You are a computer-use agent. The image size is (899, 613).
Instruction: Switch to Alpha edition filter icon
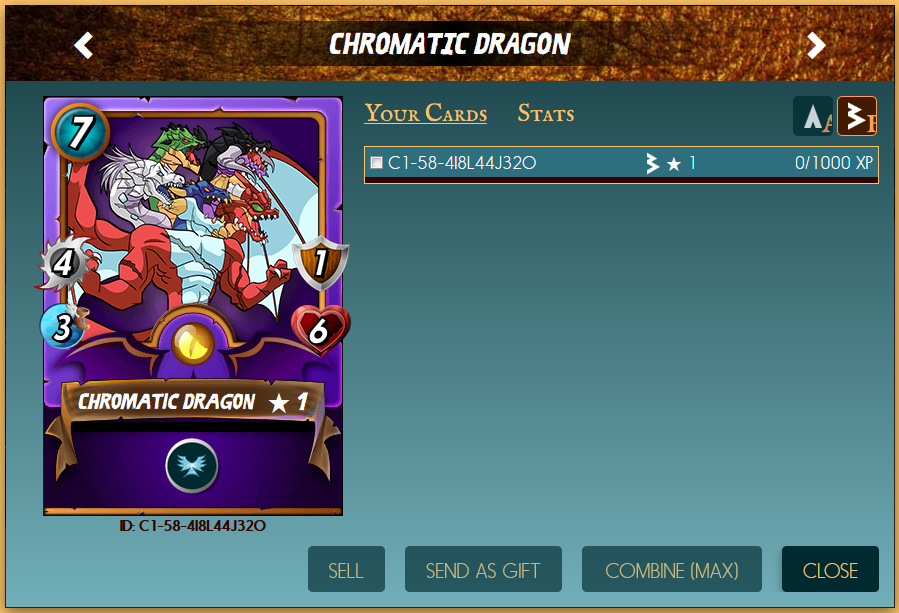[x=812, y=116]
